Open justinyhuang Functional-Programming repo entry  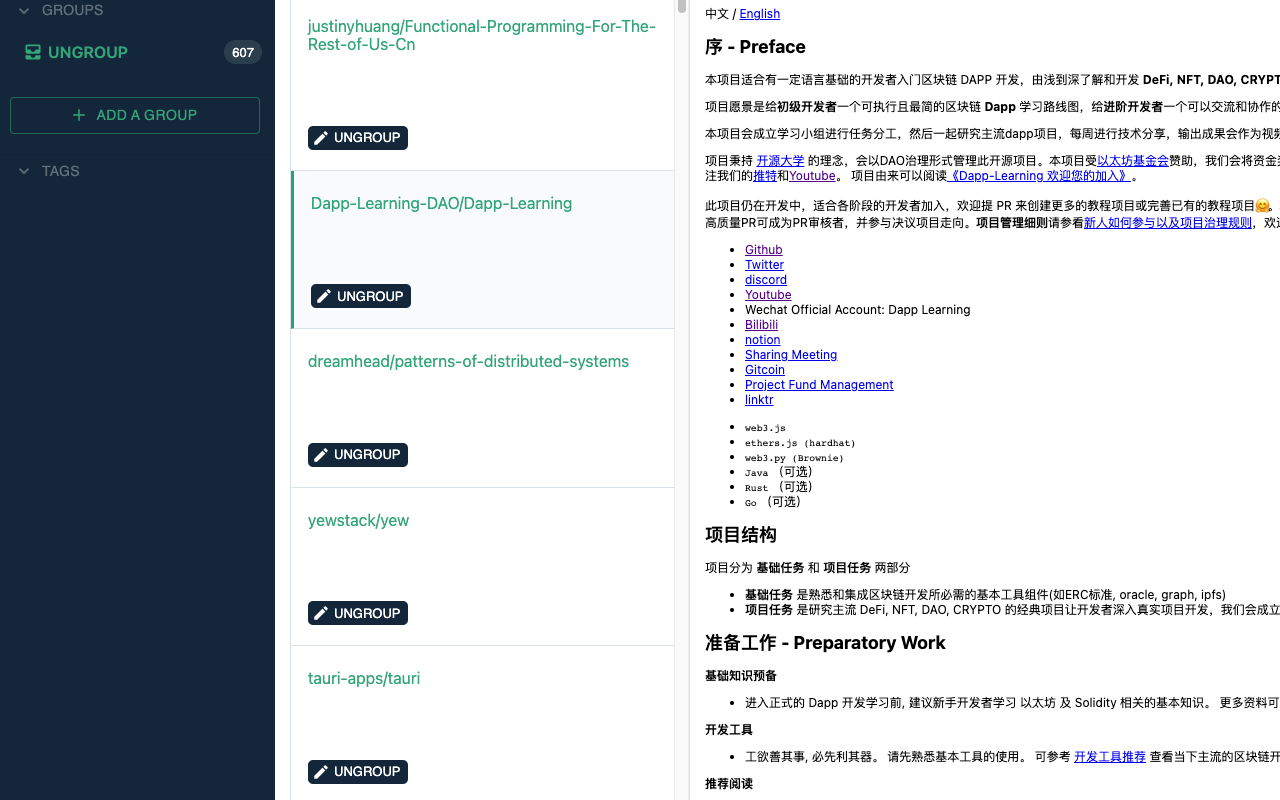482,35
